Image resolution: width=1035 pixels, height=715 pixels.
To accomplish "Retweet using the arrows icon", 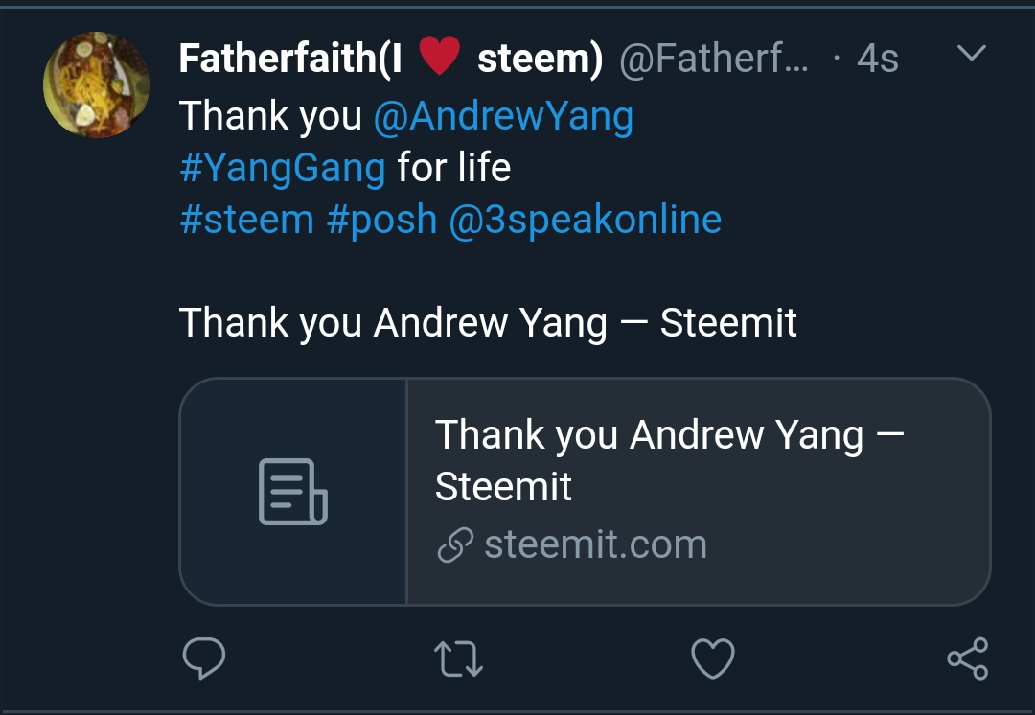I will tap(458, 659).
